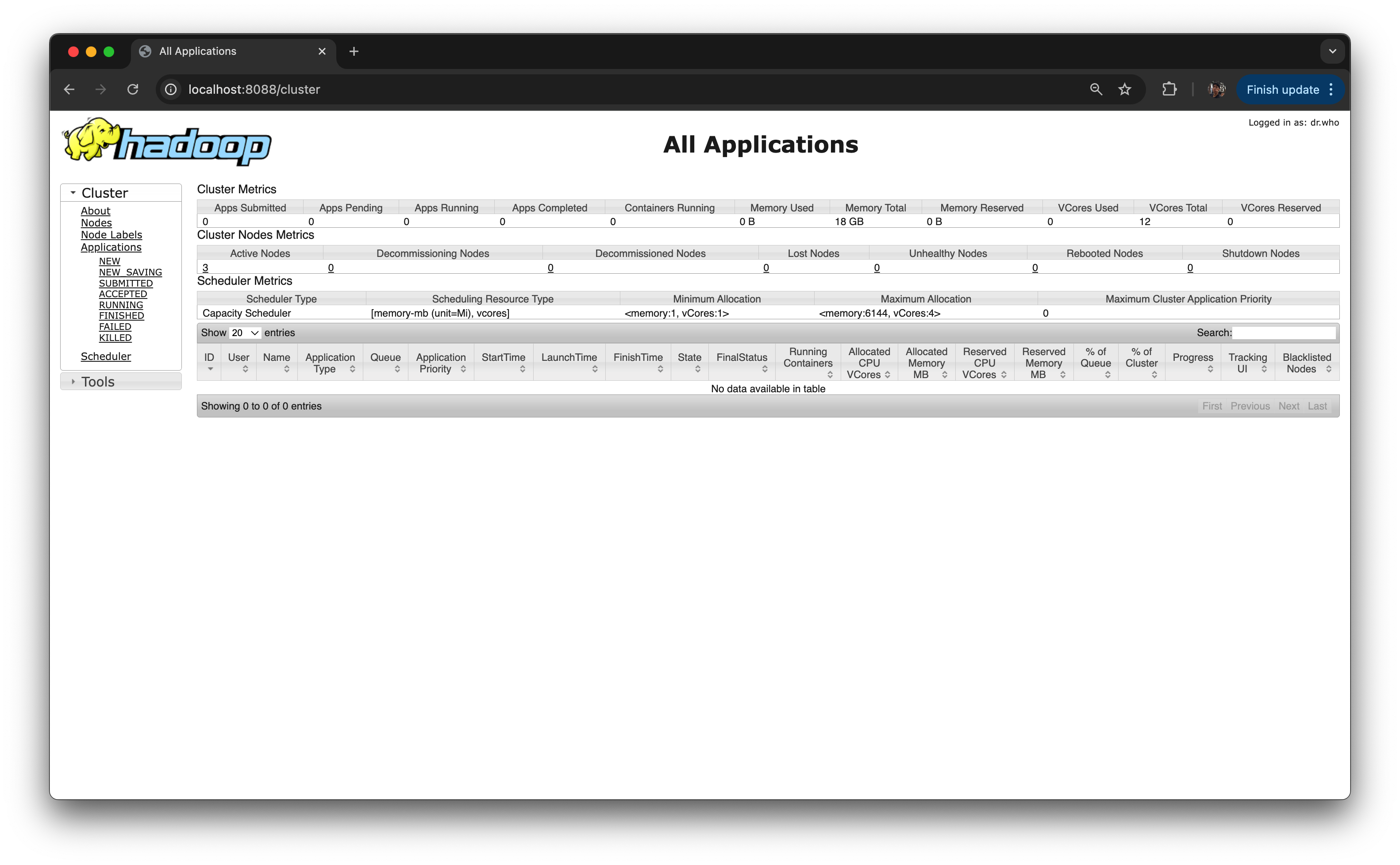Open the Scheduler link in sidebar

coord(106,356)
